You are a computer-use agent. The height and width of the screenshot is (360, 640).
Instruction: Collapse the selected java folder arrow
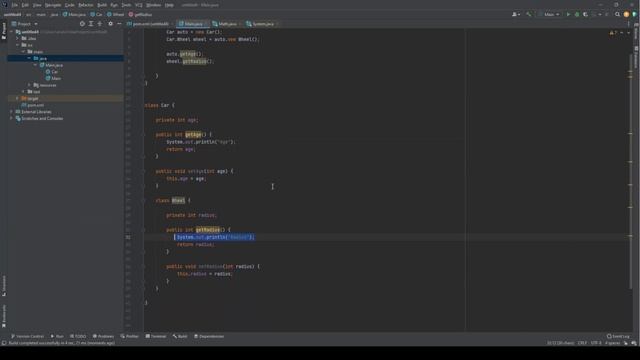[x=29, y=58]
